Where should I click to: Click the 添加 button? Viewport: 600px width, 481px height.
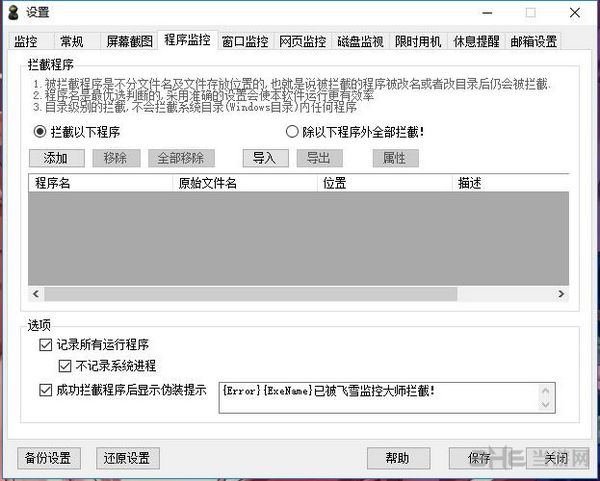[57, 158]
